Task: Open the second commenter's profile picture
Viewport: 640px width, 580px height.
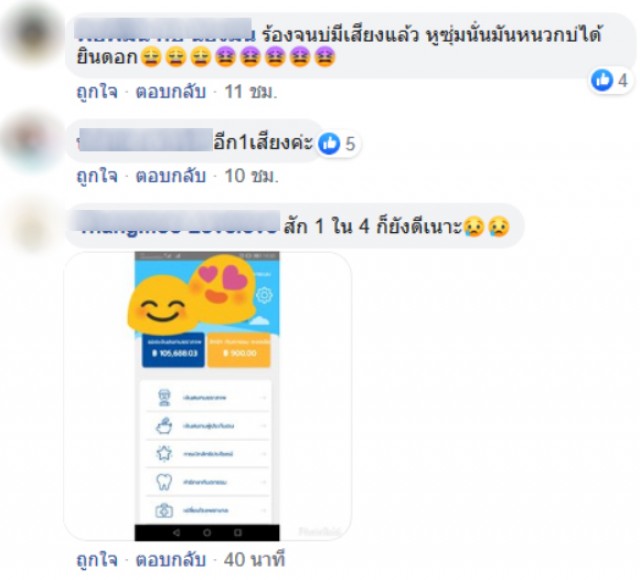Action: click(x=32, y=143)
